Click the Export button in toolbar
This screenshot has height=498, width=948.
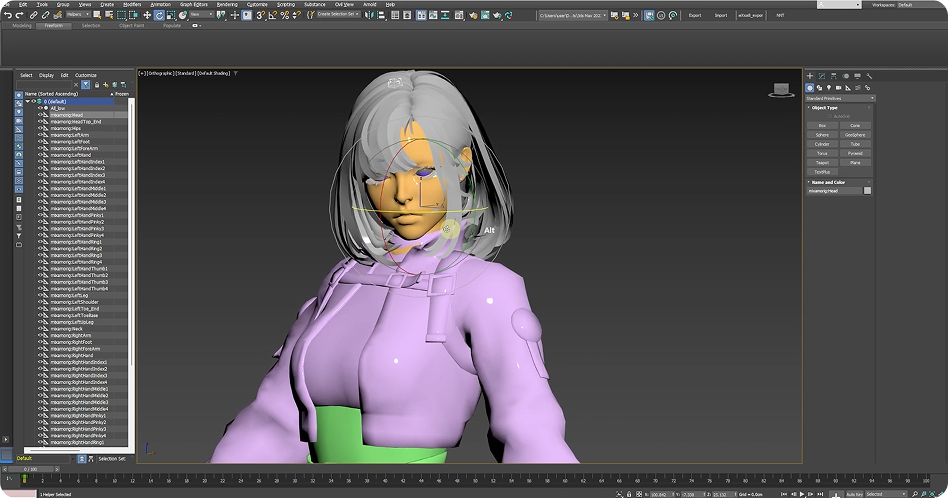(696, 15)
